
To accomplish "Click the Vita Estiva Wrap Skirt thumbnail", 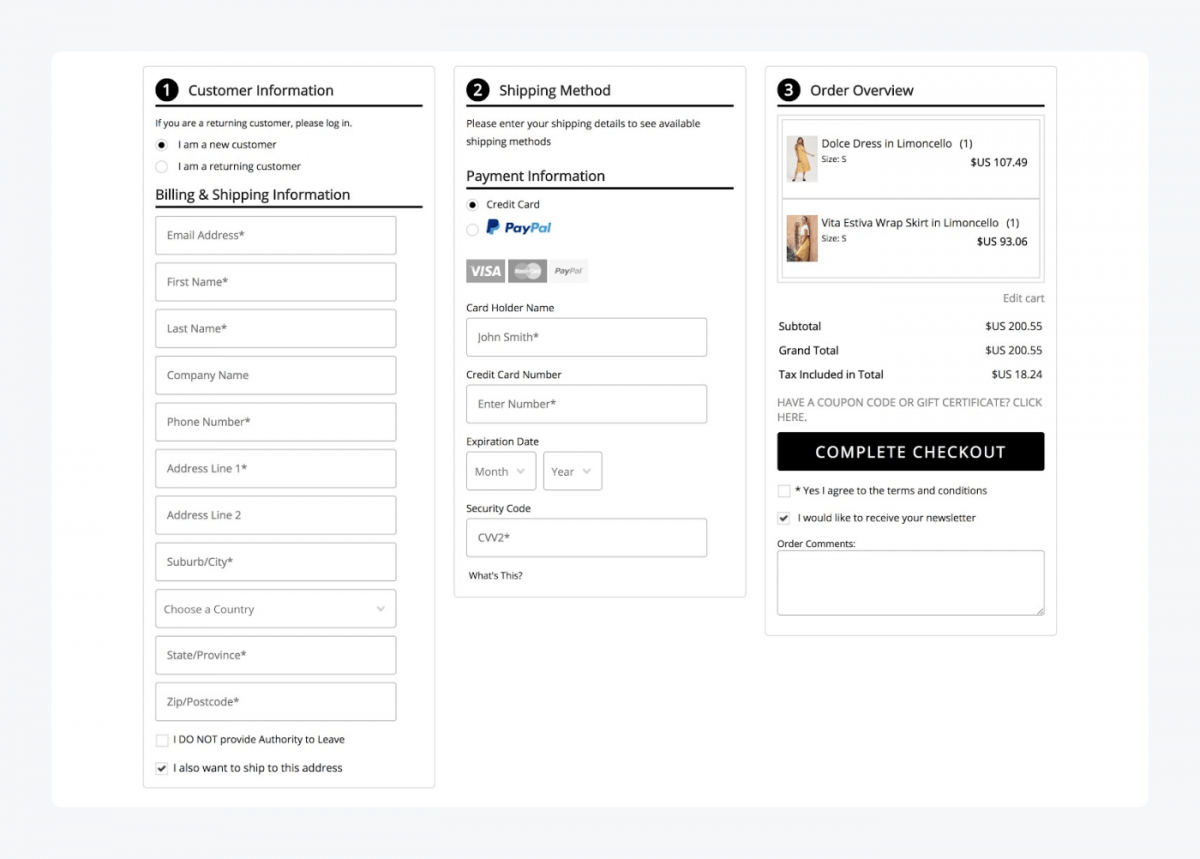I will pyautogui.click(x=802, y=238).
